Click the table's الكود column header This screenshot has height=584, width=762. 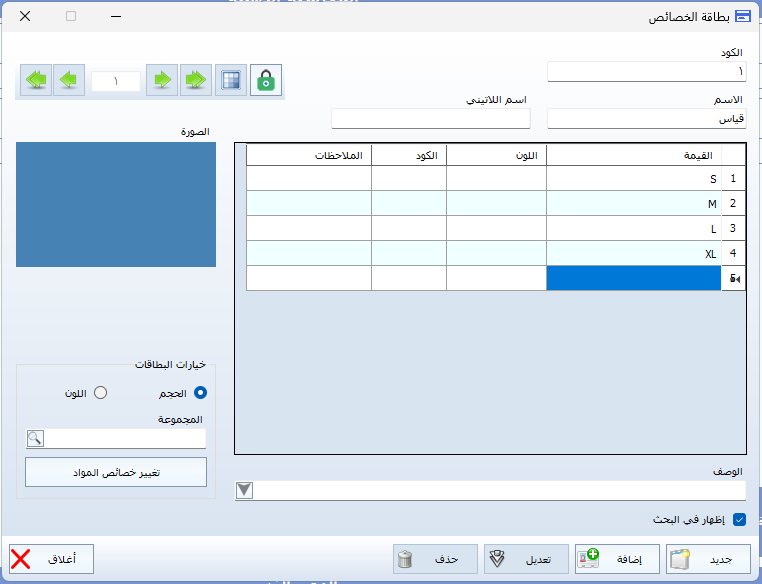point(409,155)
